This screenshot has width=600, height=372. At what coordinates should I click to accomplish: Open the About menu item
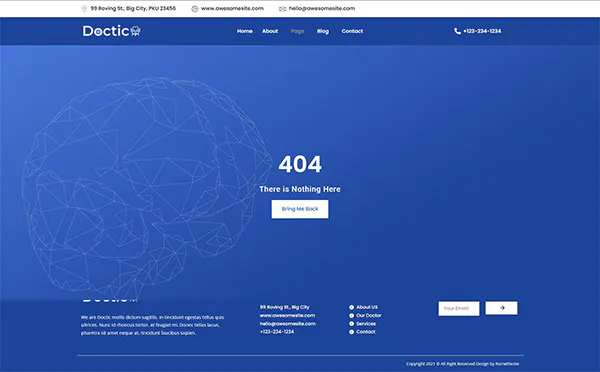coord(270,31)
